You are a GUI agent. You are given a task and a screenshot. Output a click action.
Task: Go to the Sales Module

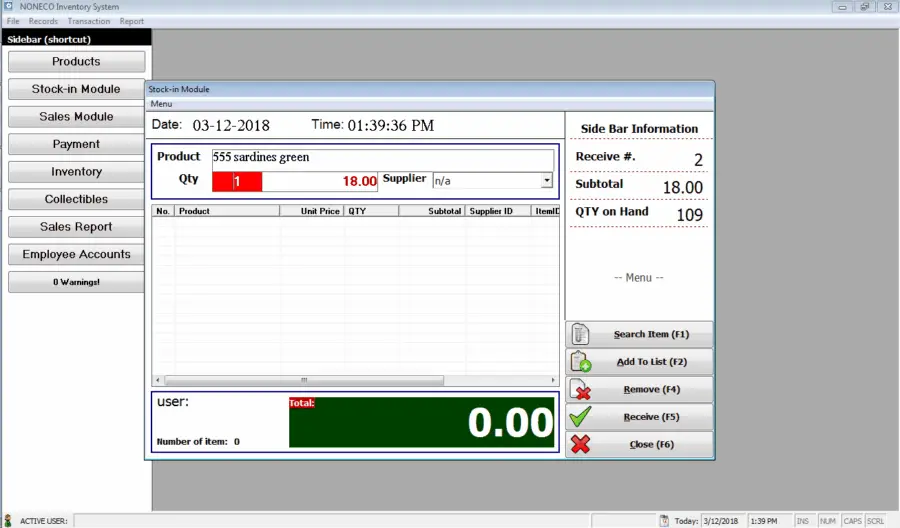(x=76, y=116)
